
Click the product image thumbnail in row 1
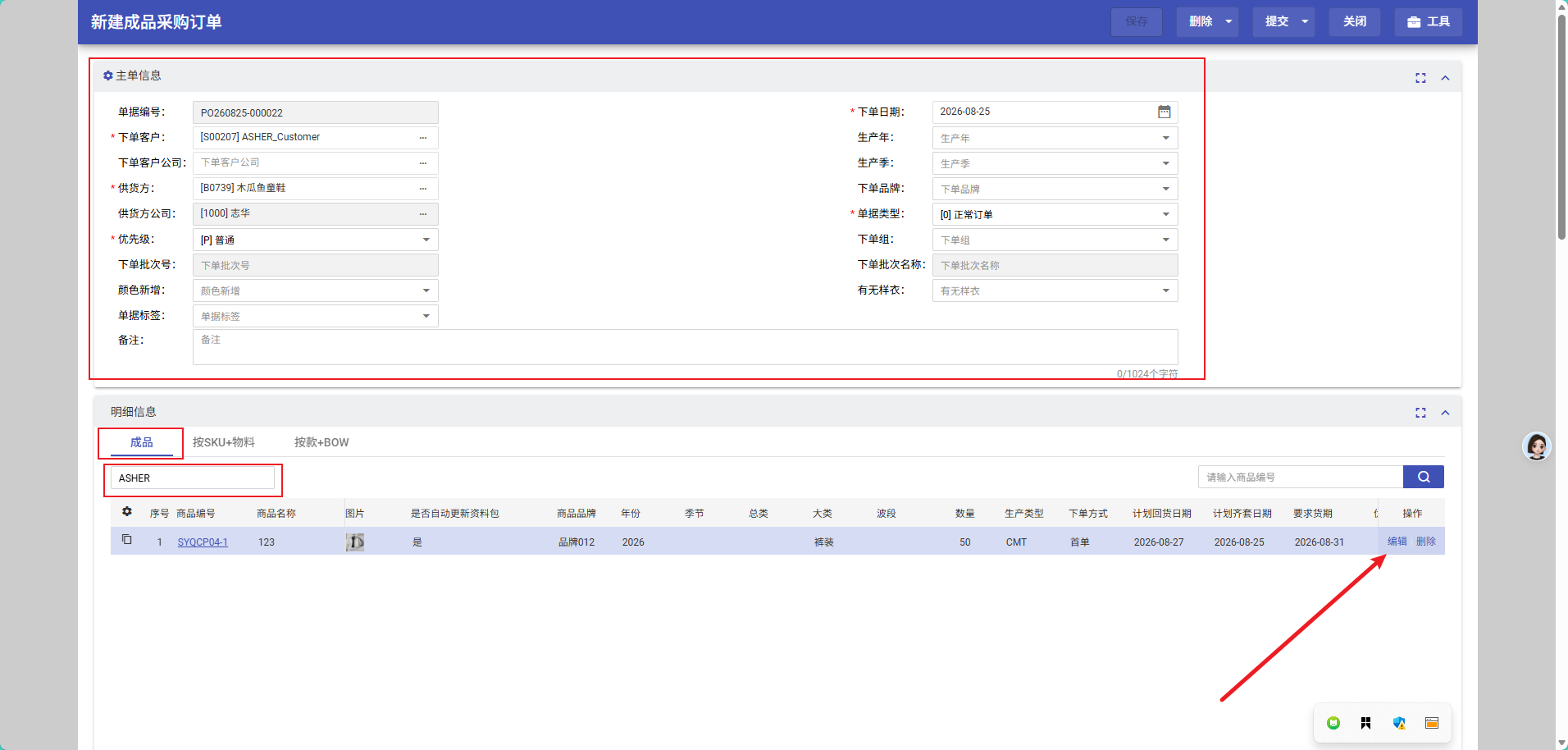(355, 542)
